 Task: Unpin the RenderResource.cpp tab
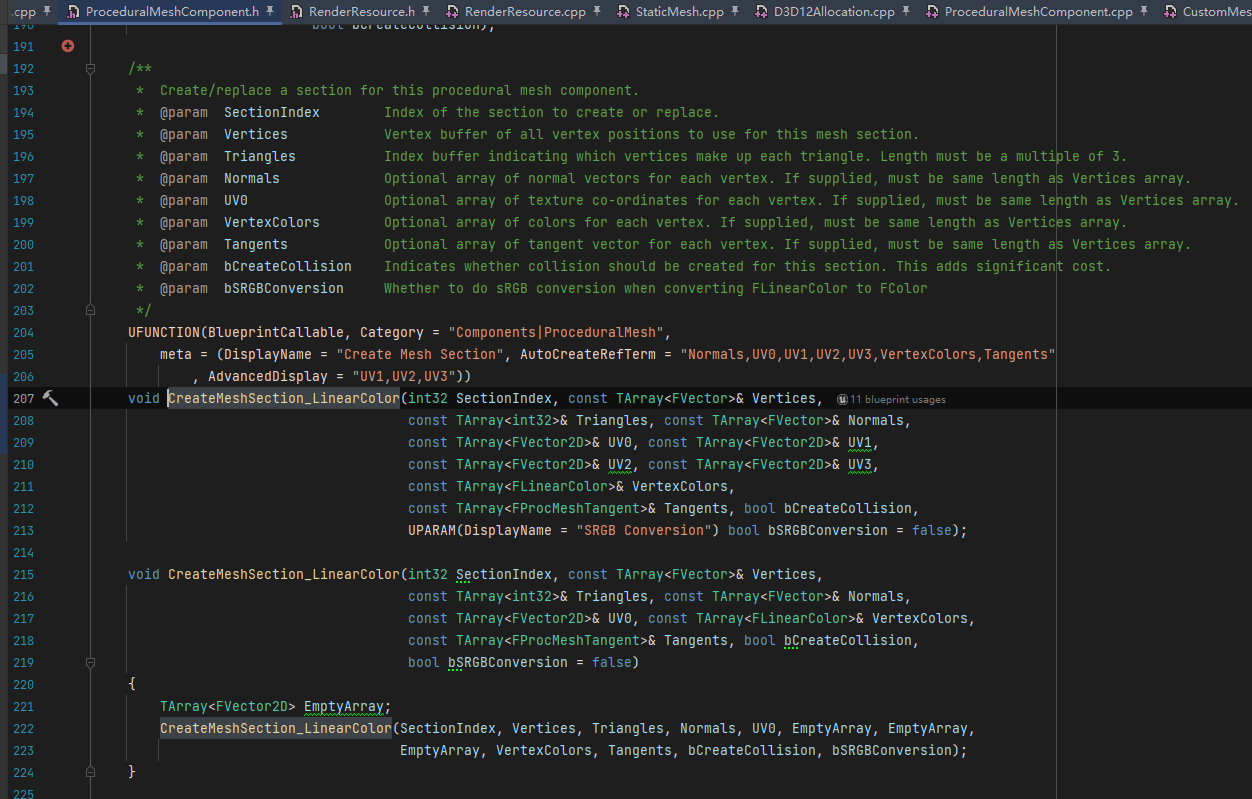[x=597, y=12]
